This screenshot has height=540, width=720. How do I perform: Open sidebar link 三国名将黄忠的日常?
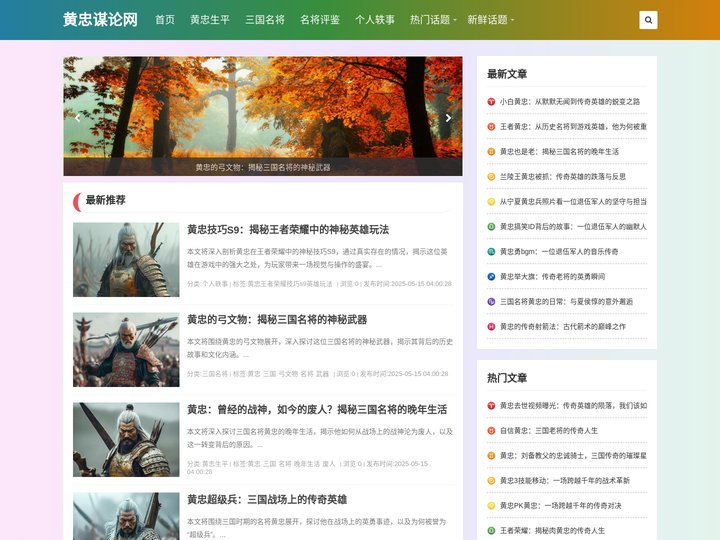tap(566, 302)
